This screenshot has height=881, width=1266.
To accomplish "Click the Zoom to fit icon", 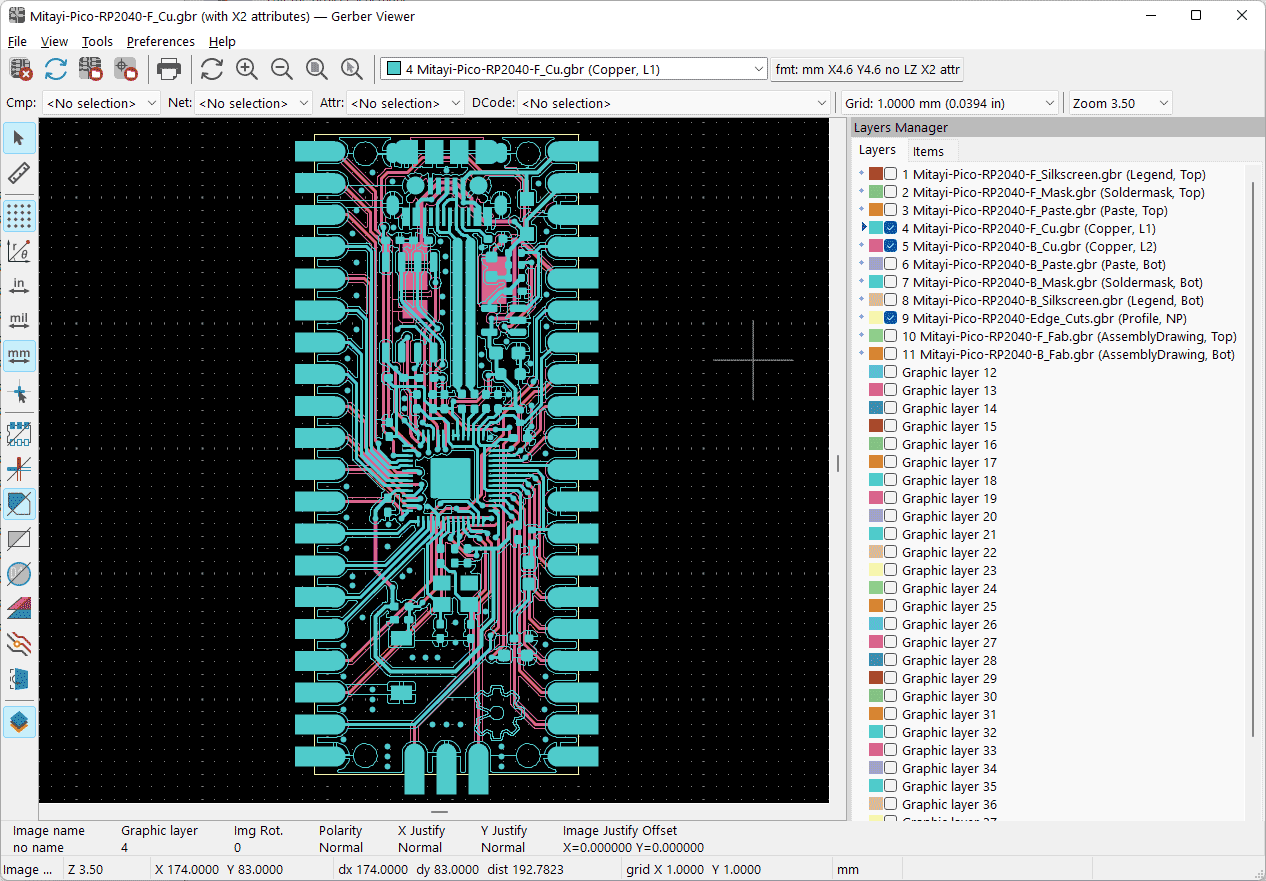I will coord(317,69).
